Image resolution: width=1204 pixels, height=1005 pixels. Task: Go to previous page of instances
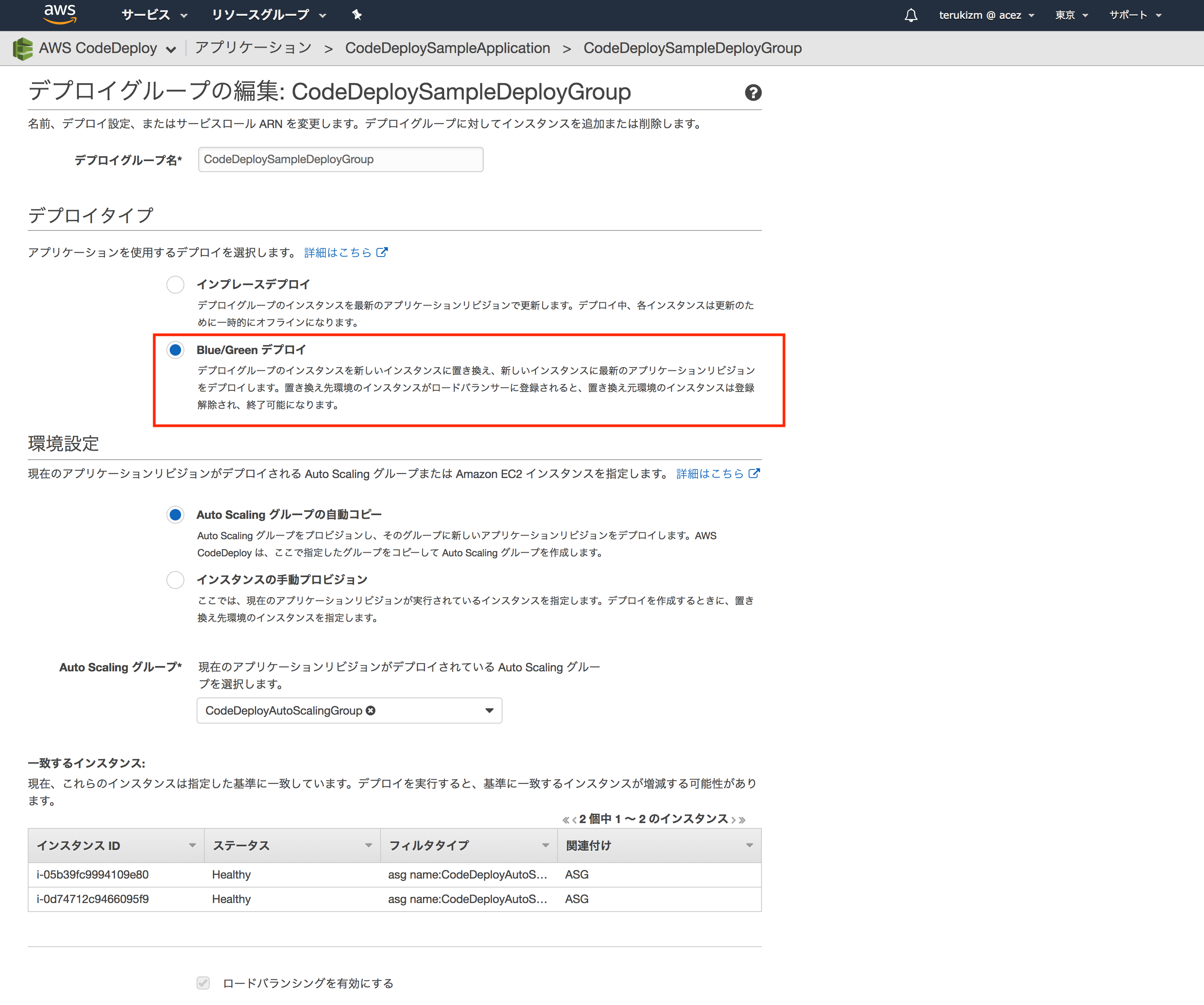tap(575, 820)
